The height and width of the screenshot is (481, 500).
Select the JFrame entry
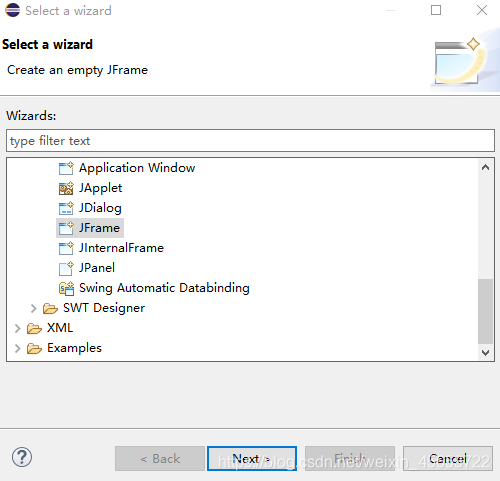coord(99,228)
